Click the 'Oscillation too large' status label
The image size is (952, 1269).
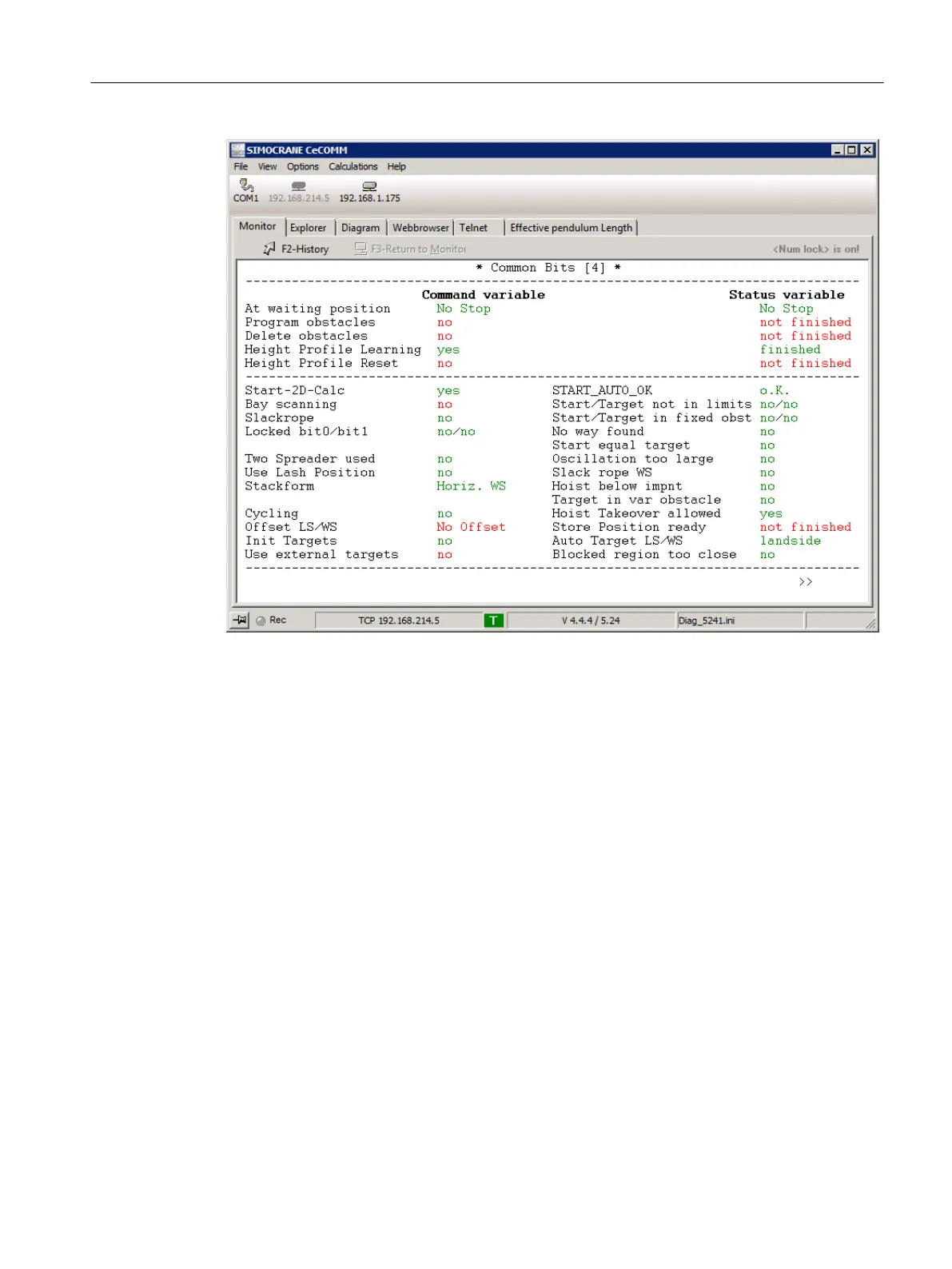pyautogui.click(x=632, y=459)
